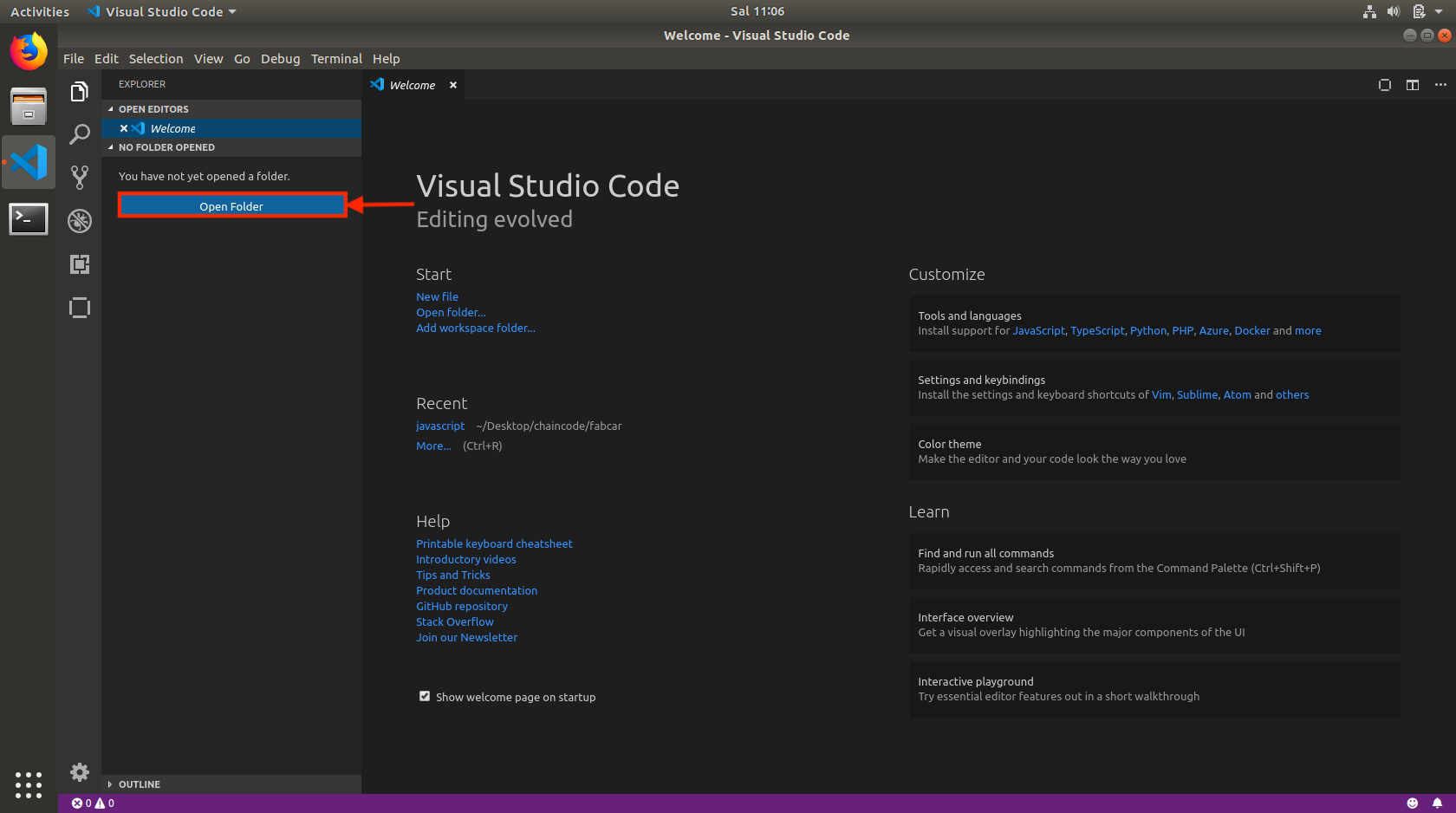1456x813 pixels.
Task: Open the Files app in the dock
Action: pyautogui.click(x=29, y=107)
